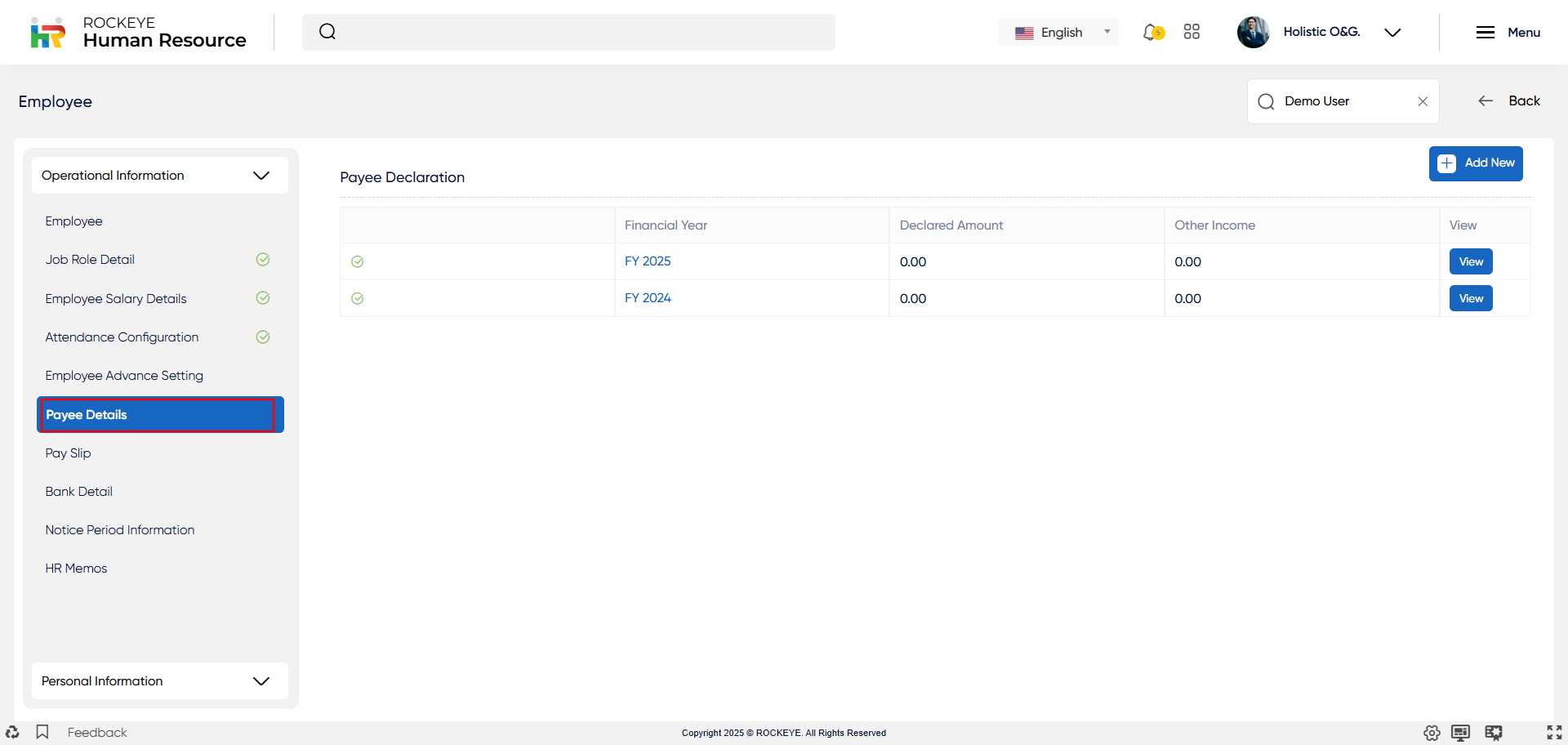Click the recycle icon in the footer
Viewport: 1568px width, 745px height.
pyautogui.click(x=12, y=732)
